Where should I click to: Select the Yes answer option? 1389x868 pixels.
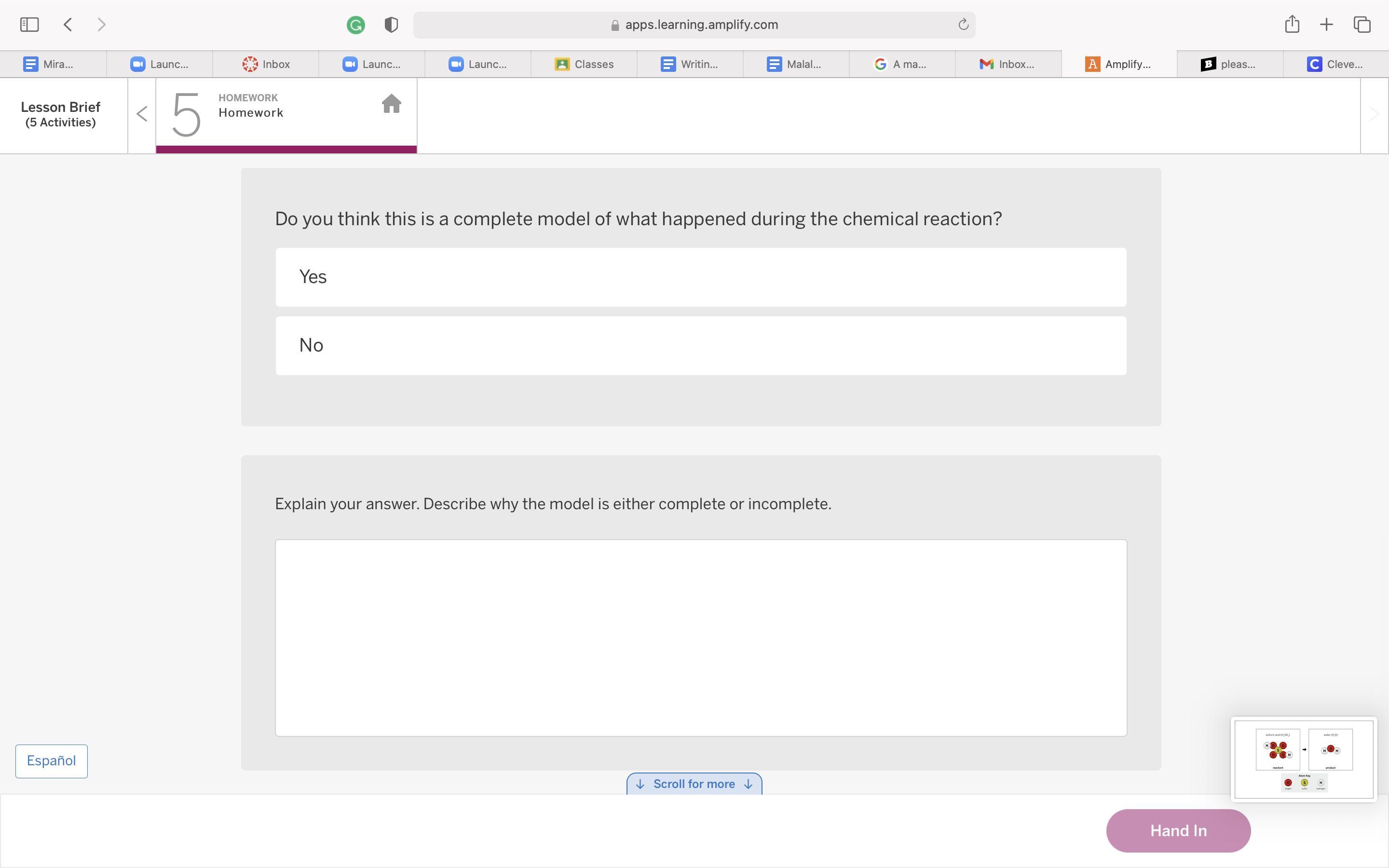[x=700, y=277]
